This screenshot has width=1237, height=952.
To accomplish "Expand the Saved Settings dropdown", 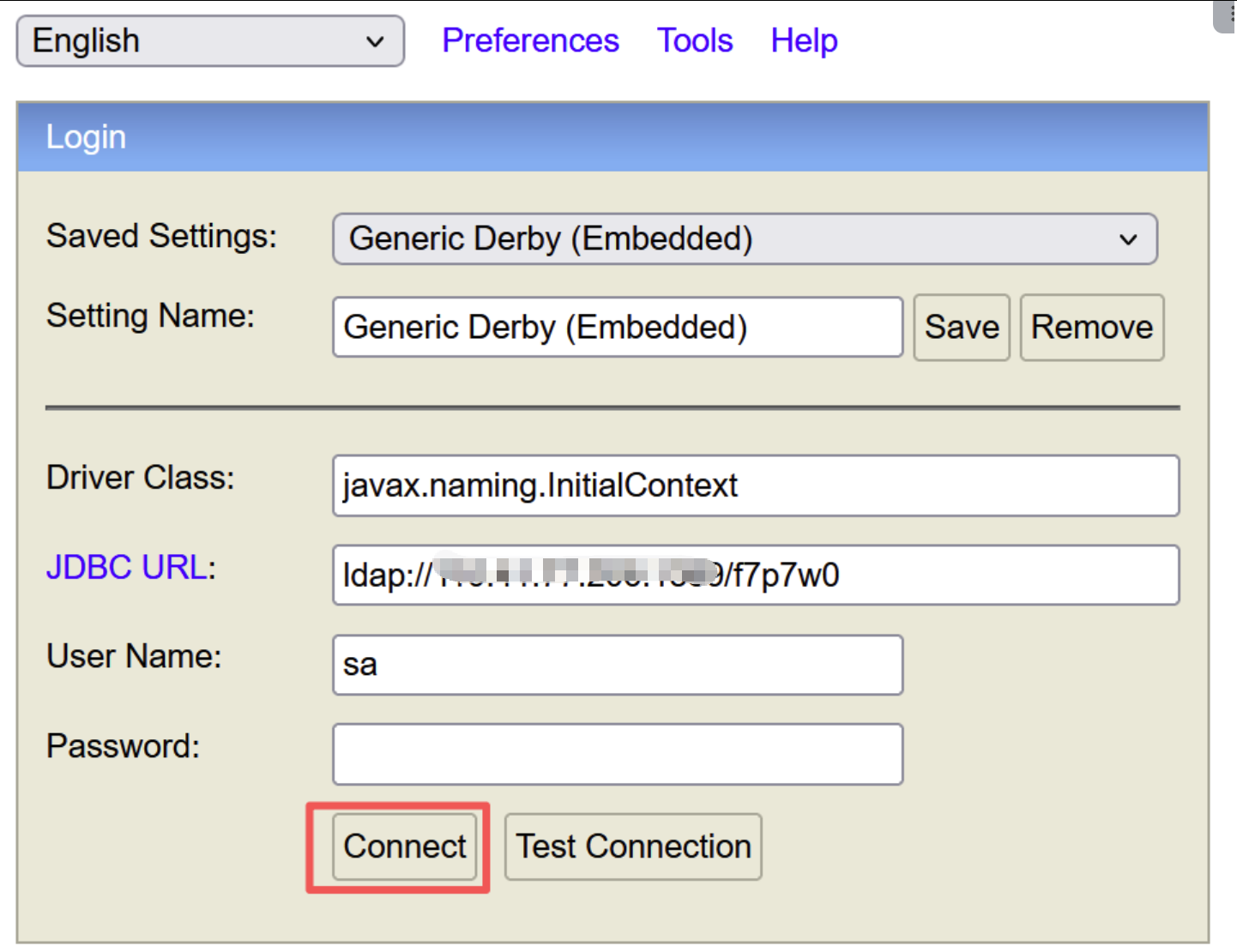I will pyautogui.click(x=745, y=238).
